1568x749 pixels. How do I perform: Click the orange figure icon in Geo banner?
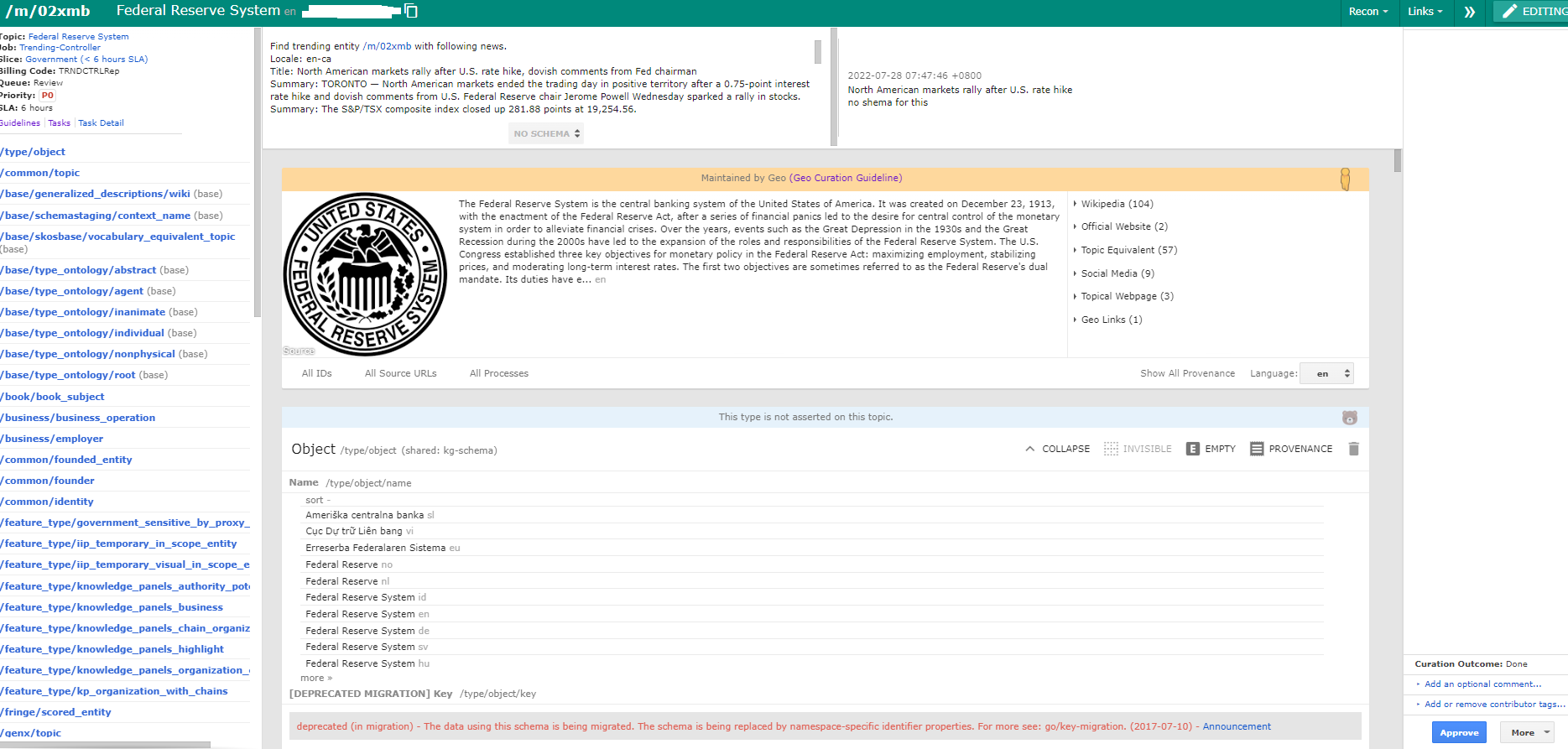point(1346,179)
